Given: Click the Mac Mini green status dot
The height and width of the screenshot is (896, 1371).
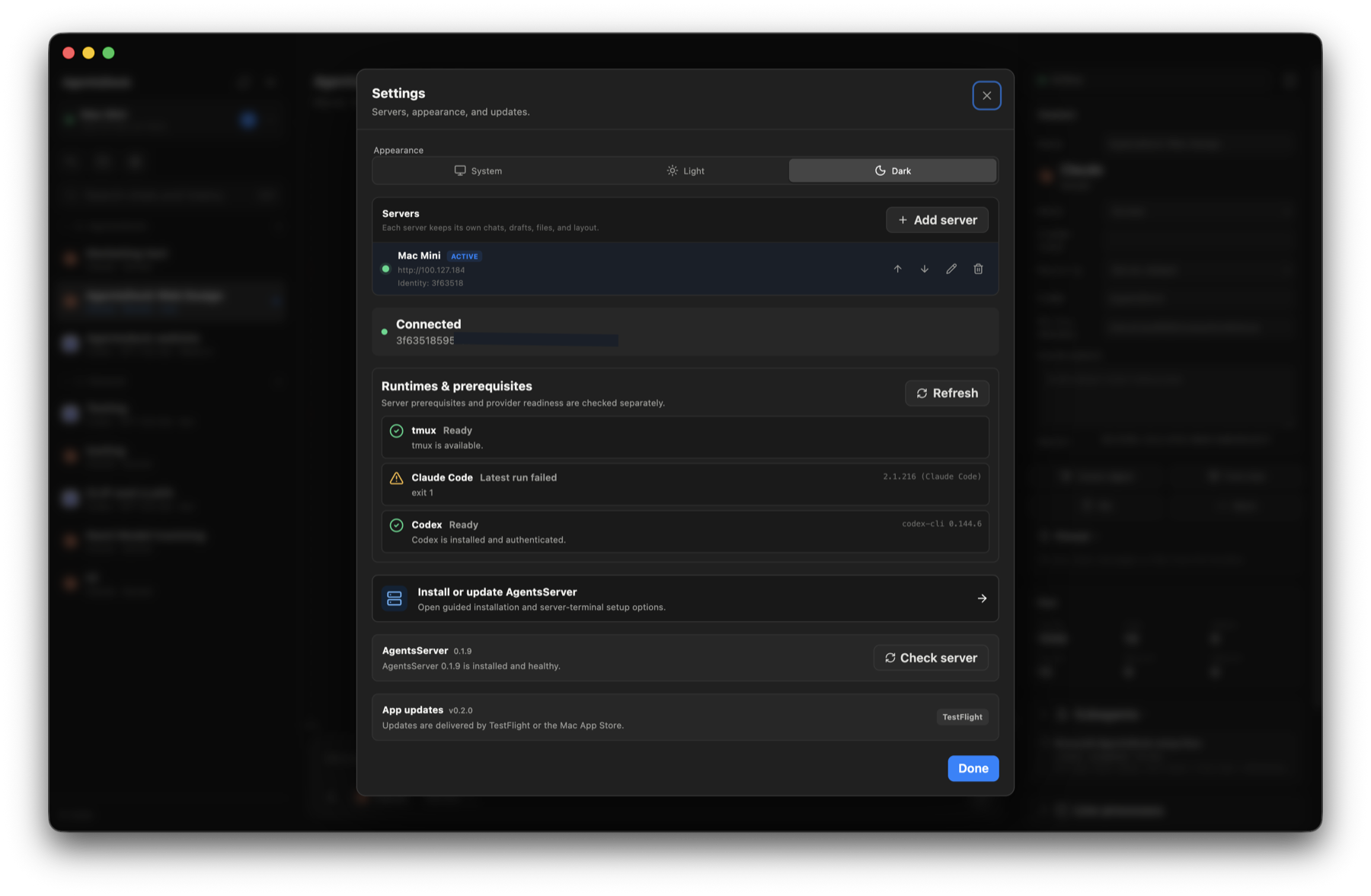Looking at the screenshot, I should click(x=385, y=269).
